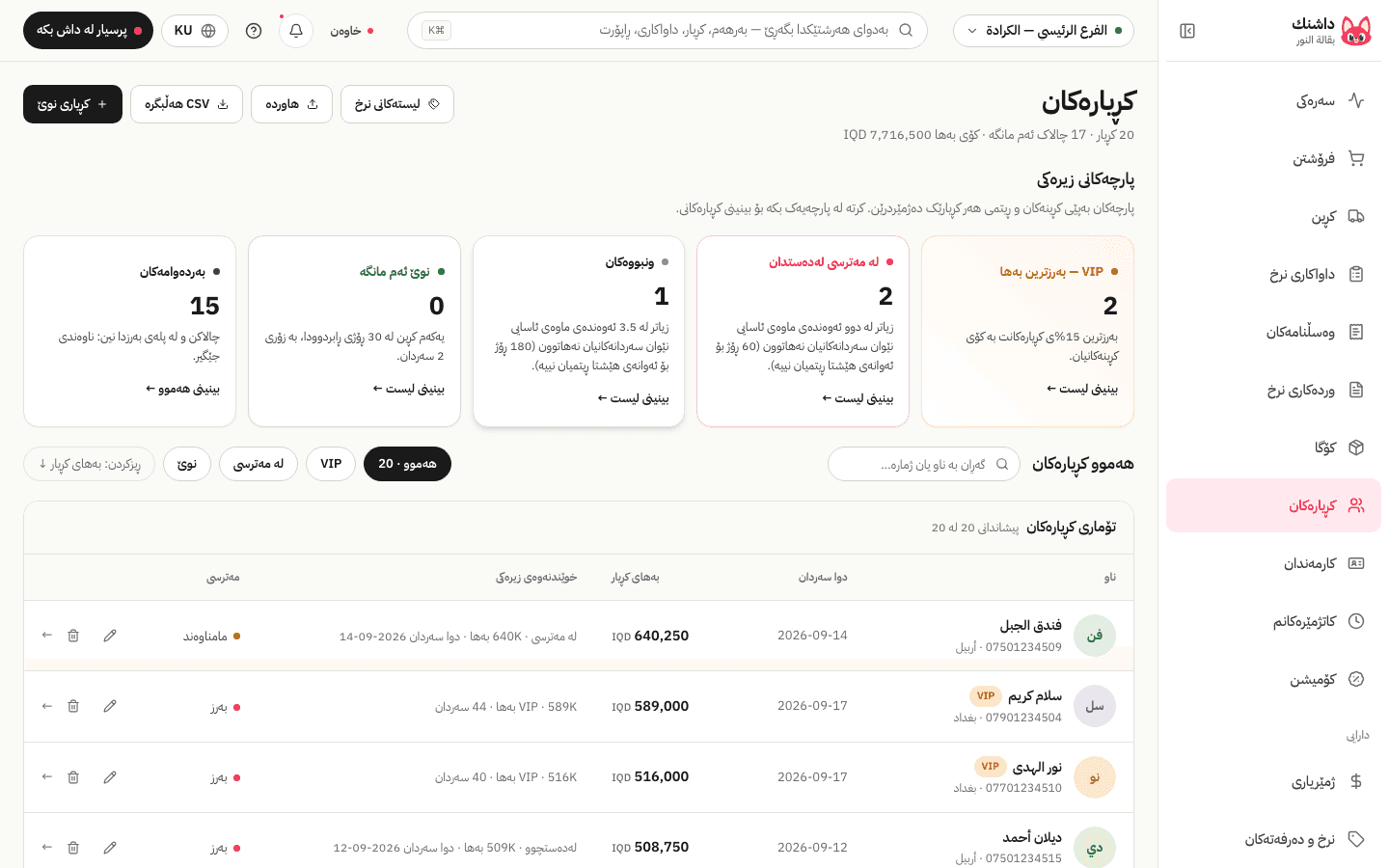
Task: Open کۆگا inventory sidebar item
Action: [1273, 448]
